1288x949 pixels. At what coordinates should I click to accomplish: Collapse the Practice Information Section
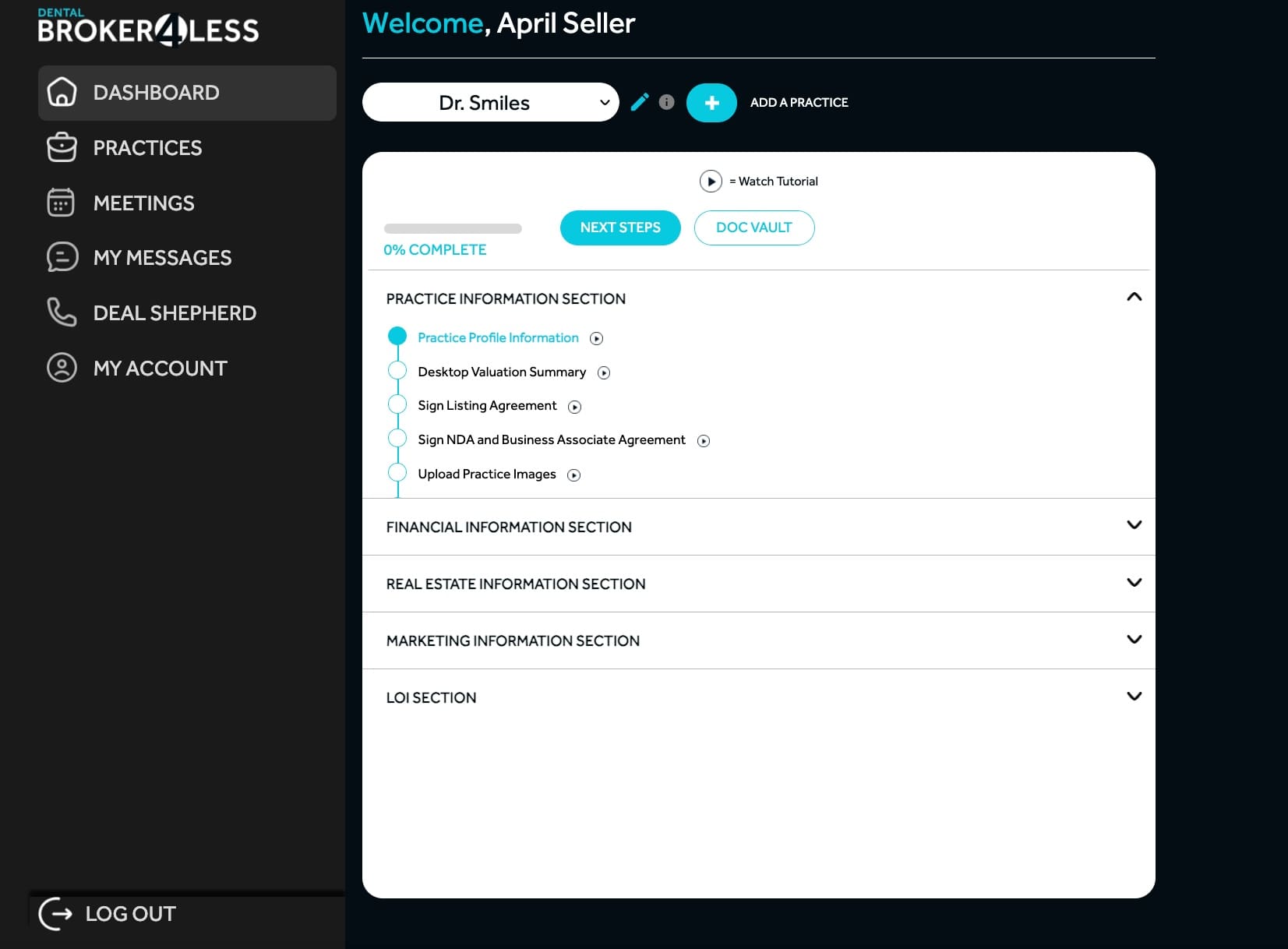1134,297
